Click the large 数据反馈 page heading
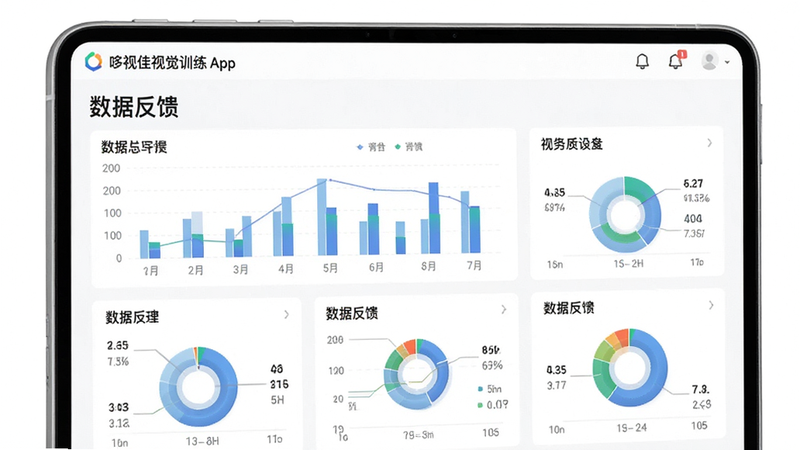This screenshot has width=800, height=450. 134,107
